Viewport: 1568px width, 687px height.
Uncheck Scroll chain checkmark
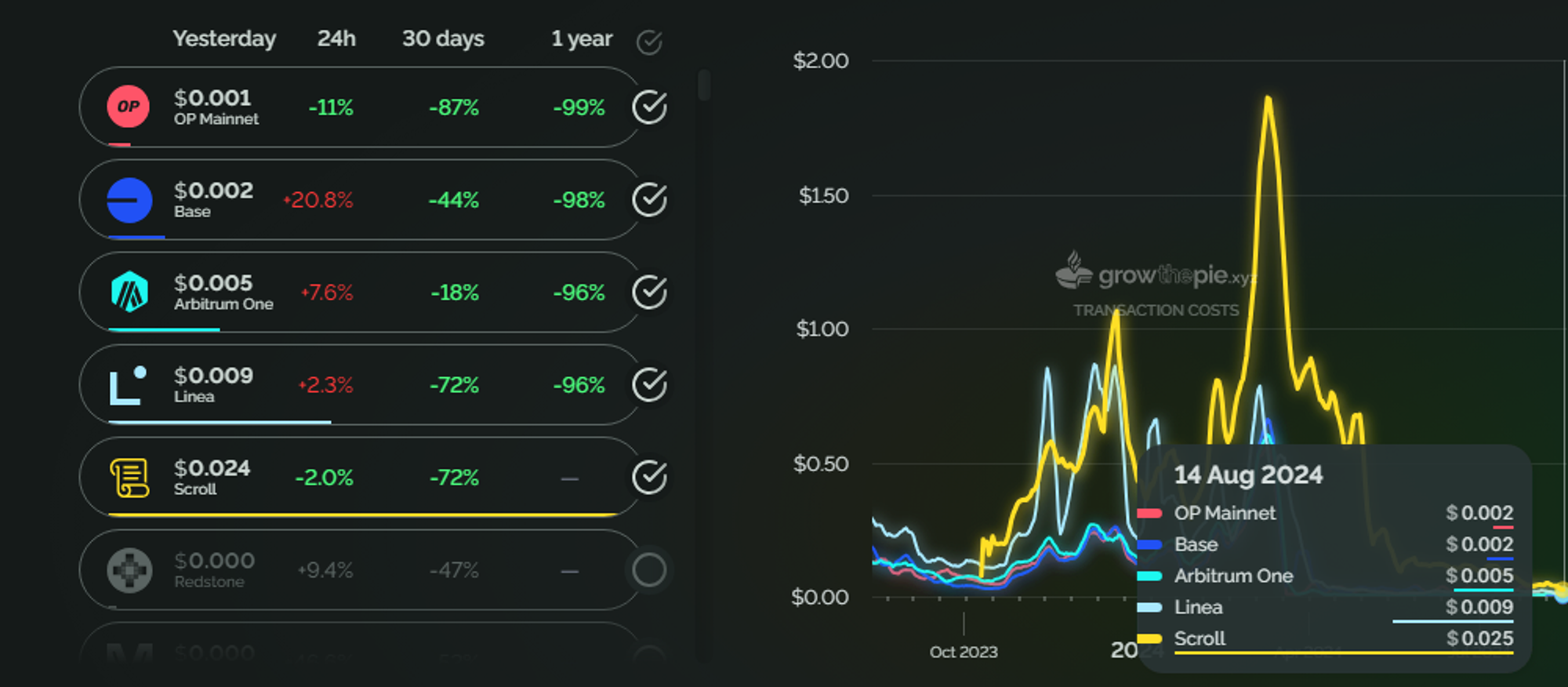650,478
